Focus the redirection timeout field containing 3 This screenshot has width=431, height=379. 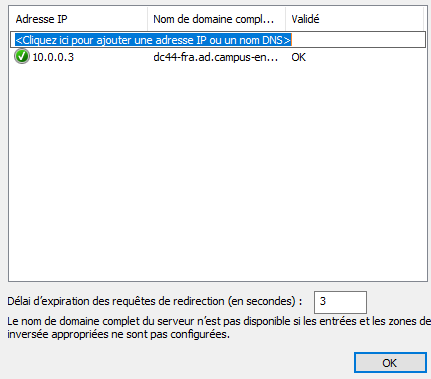click(x=340, y=302)
